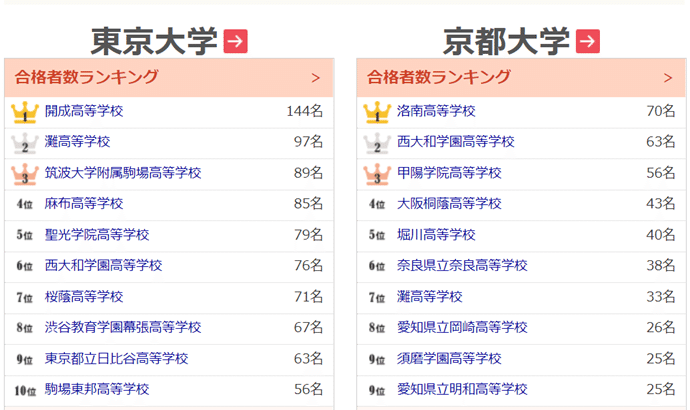Open 大阪桐蔭高等学校 link
690x410 pixels.
click(449, 204)
